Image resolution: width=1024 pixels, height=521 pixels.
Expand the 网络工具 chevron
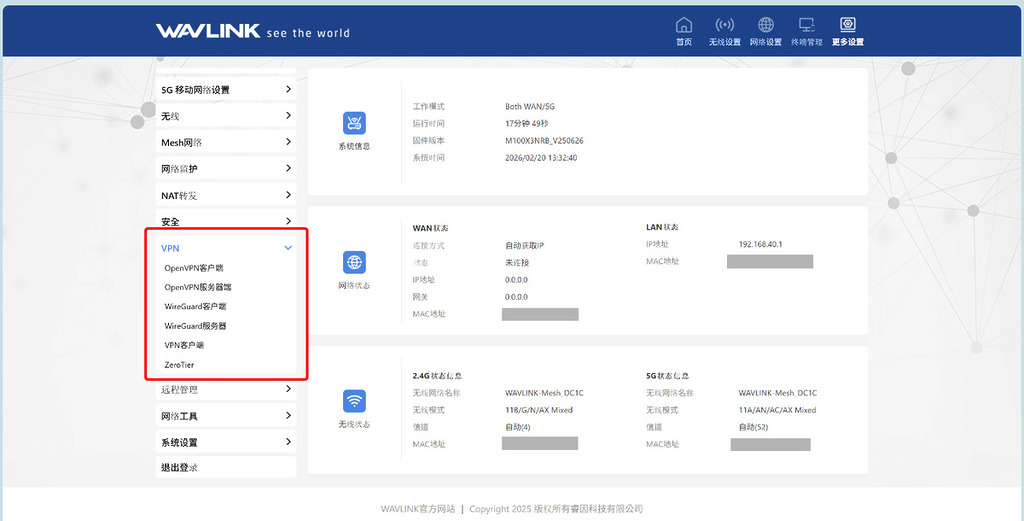click(x=288, y=415)
